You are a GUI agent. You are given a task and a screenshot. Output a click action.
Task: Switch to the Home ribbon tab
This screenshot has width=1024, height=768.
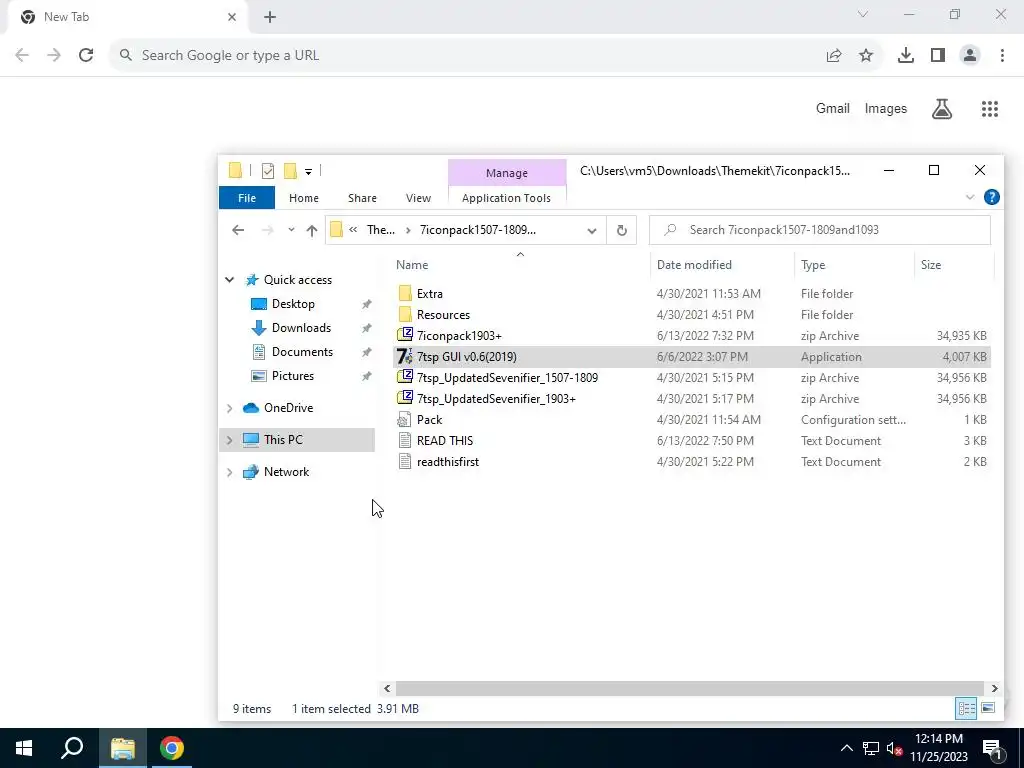[x=304, y=198]
